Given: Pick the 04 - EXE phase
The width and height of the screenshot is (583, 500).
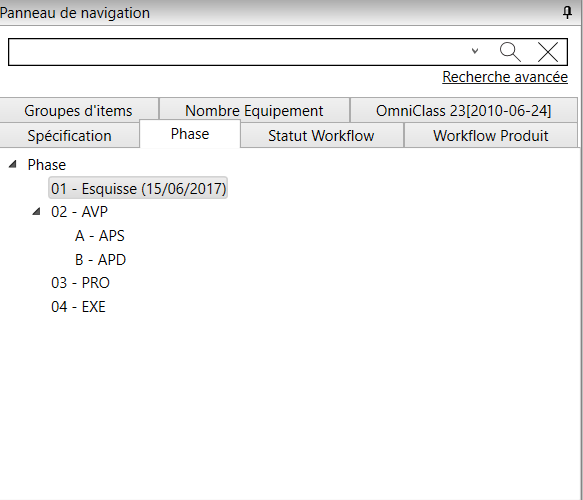Looking at the screenshot, I should (x=78, y=307).
